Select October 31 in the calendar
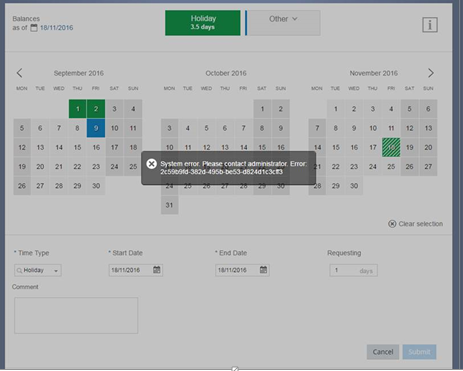Viewport: 463px width, 371px height. (169, 205)
